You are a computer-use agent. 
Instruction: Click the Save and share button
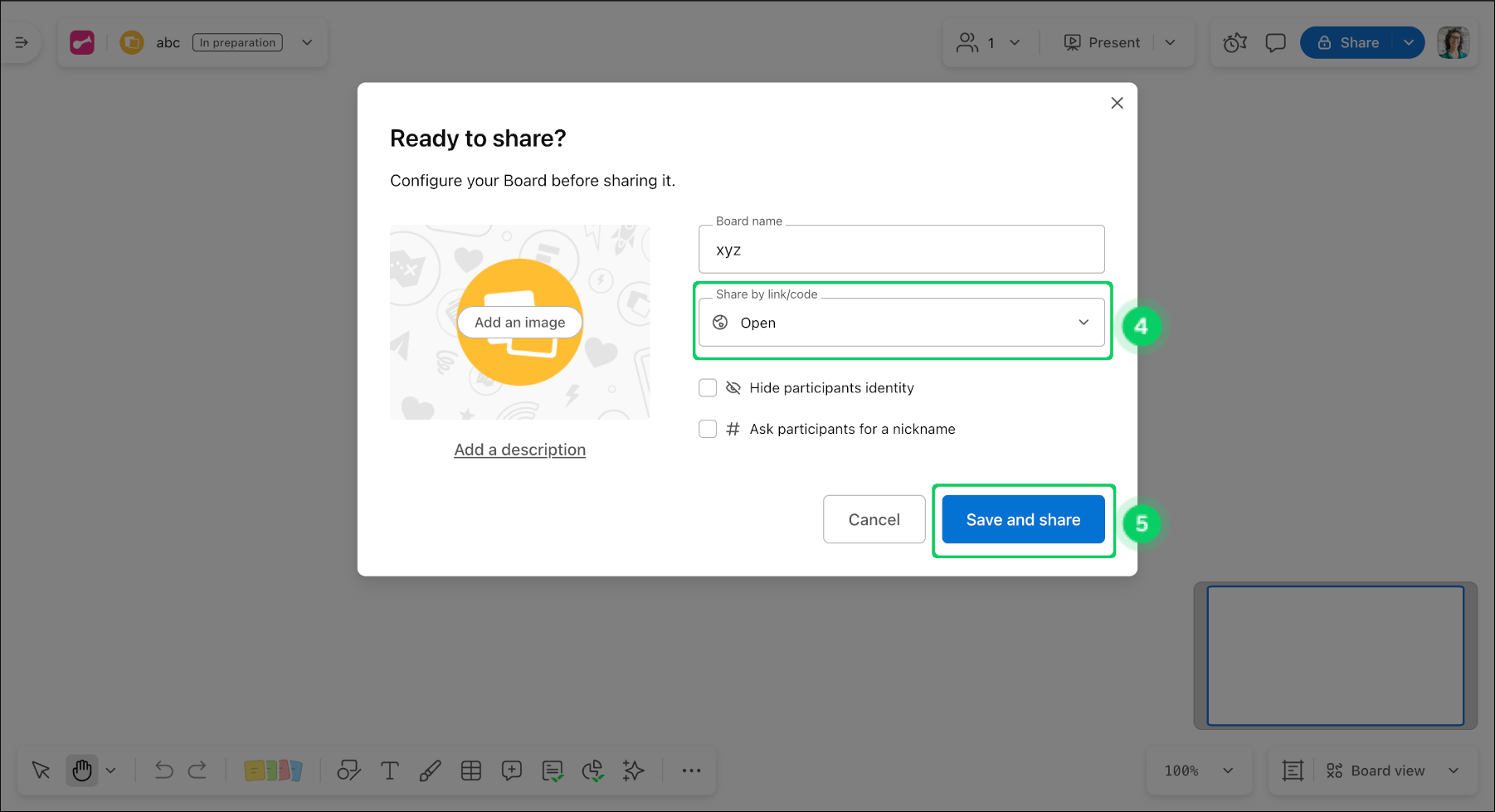1023,520
